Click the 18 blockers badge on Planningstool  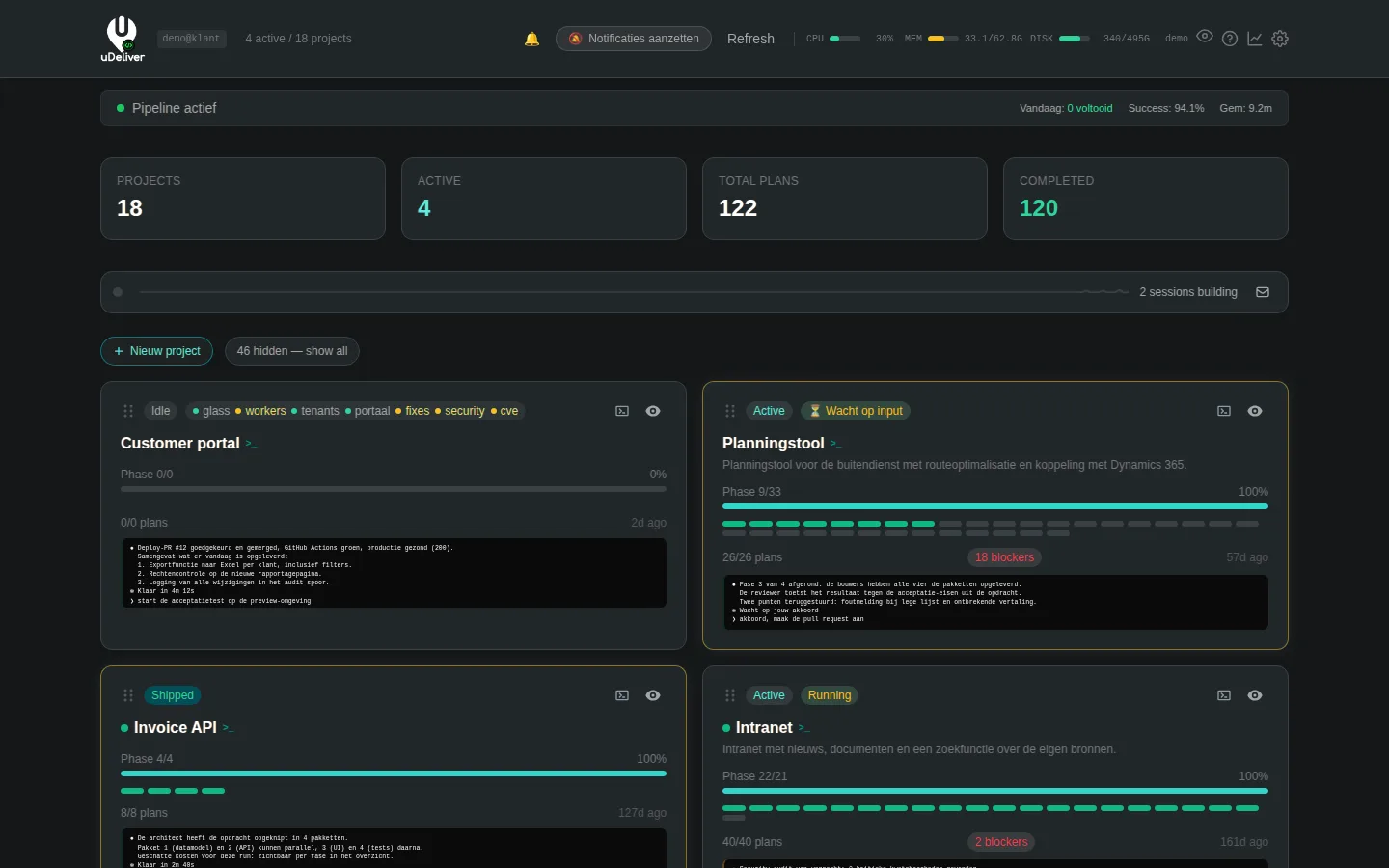(x=1004, y=557)
